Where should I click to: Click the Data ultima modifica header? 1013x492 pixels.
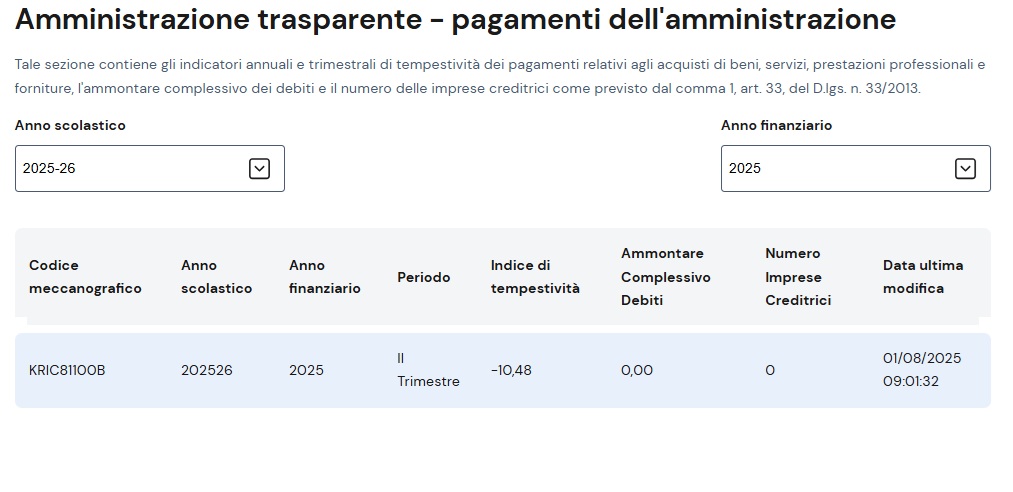[x=923, y=277]
